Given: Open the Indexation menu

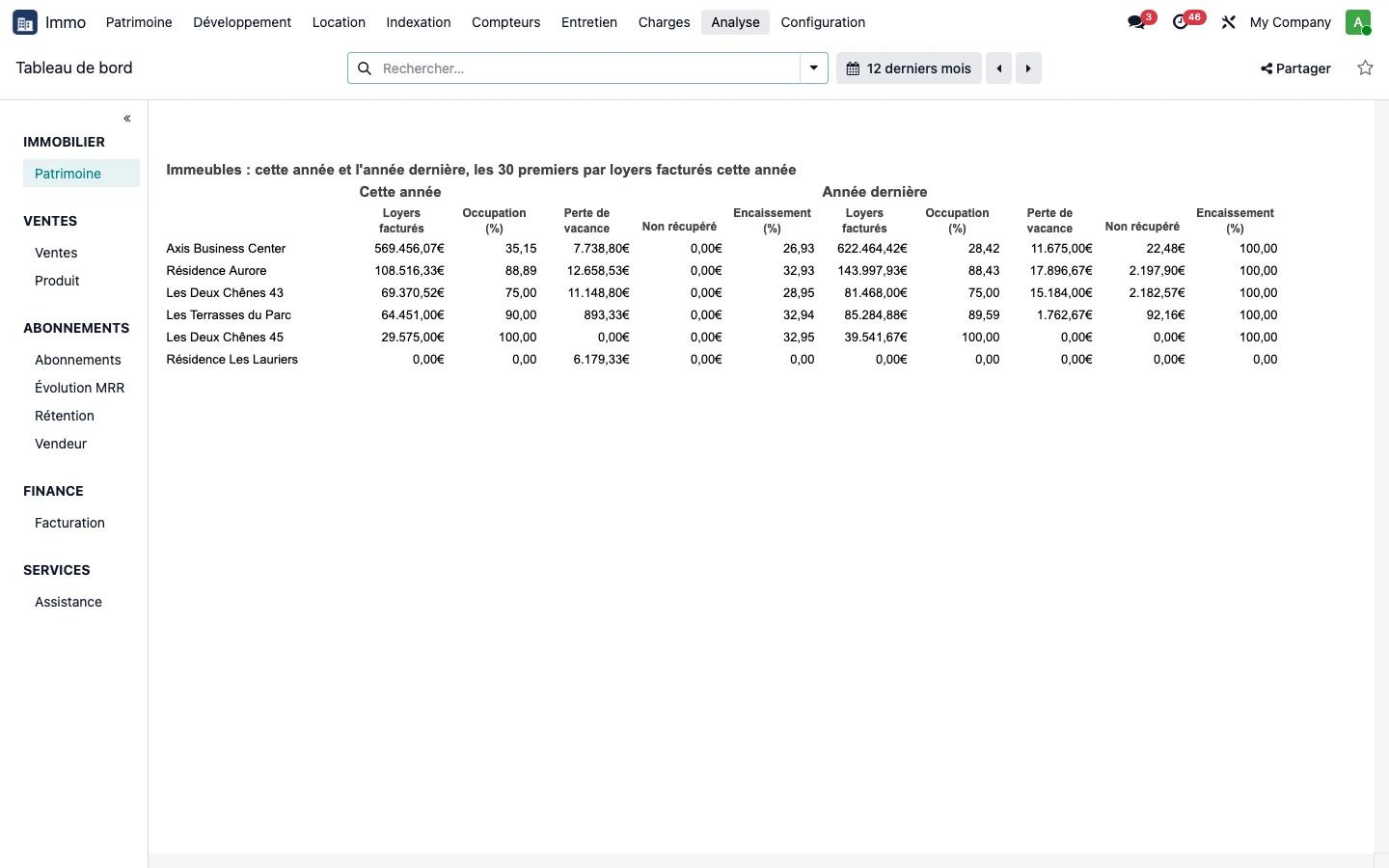Looking at the screenshot, I should click(419, 22).
